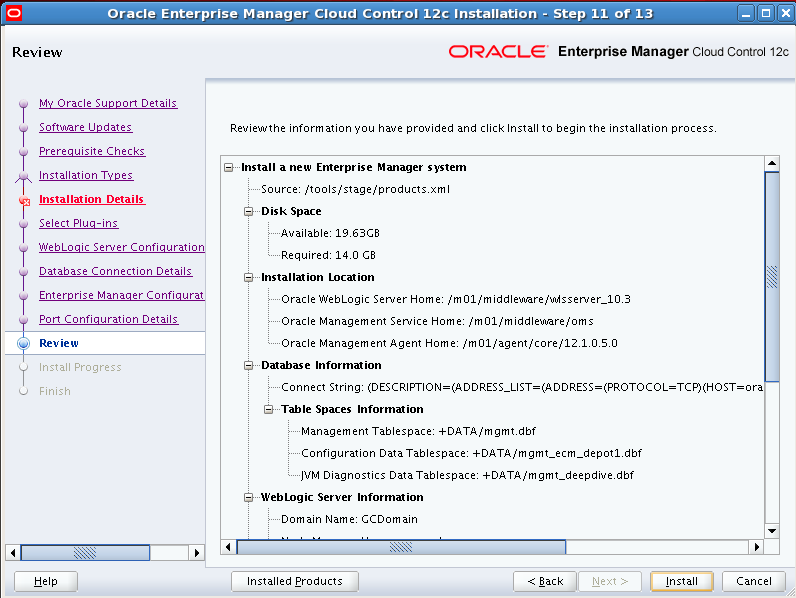Collapse the Installation Location node
This screenshot has height=598, width=796.
(x=249, y=277)
